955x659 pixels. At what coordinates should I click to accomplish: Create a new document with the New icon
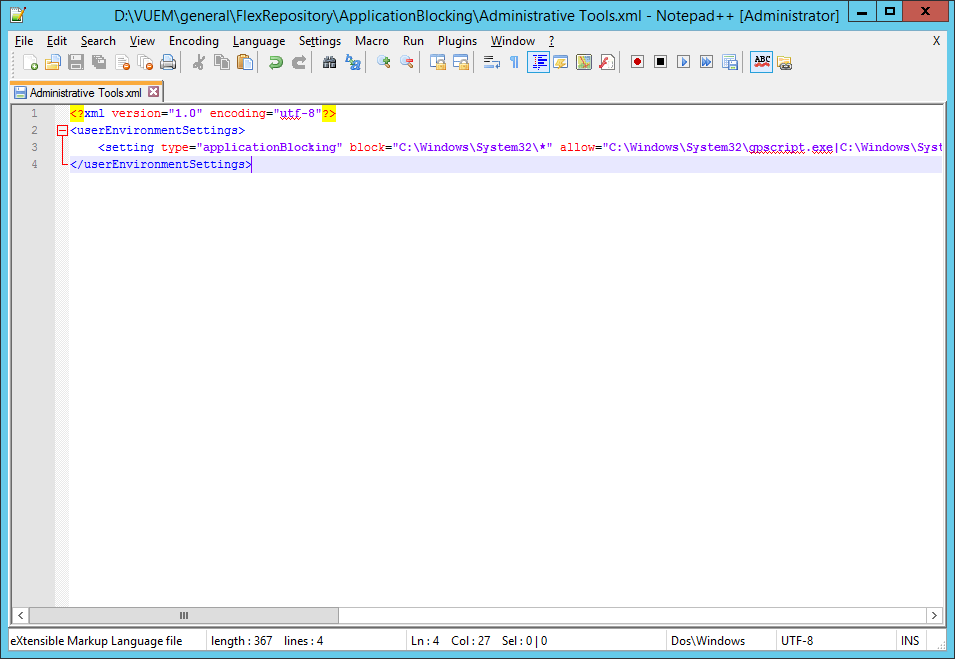pyautogui.click(x=30, y=62)
